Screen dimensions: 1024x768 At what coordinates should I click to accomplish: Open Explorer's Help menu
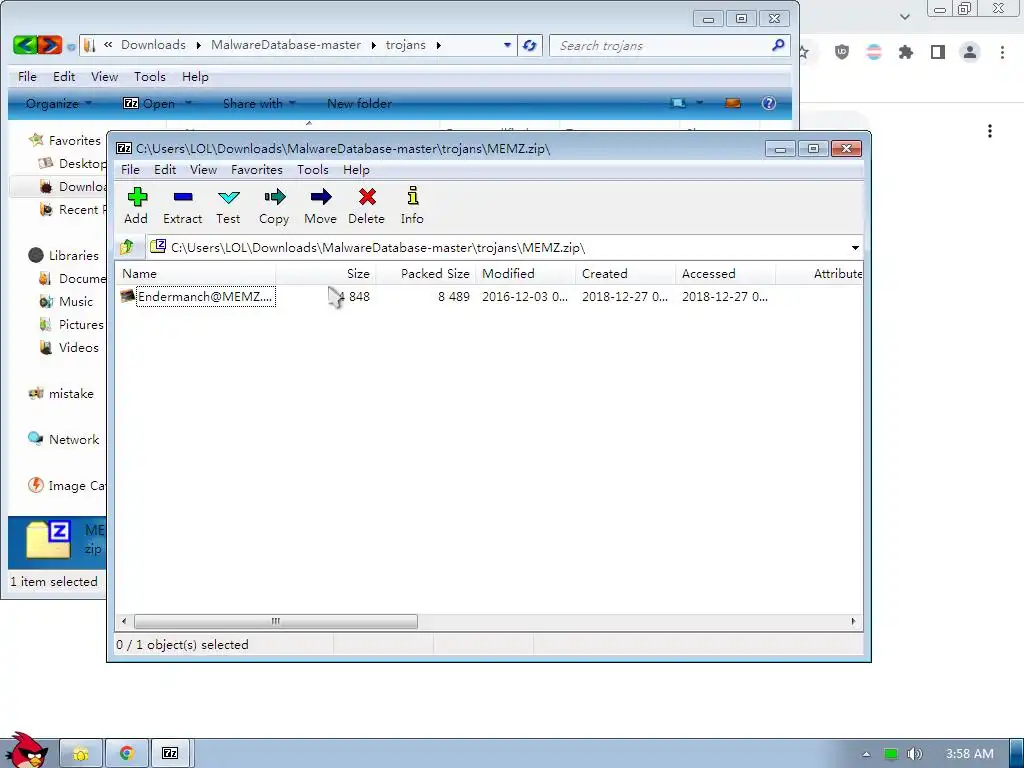pos(195,77)
